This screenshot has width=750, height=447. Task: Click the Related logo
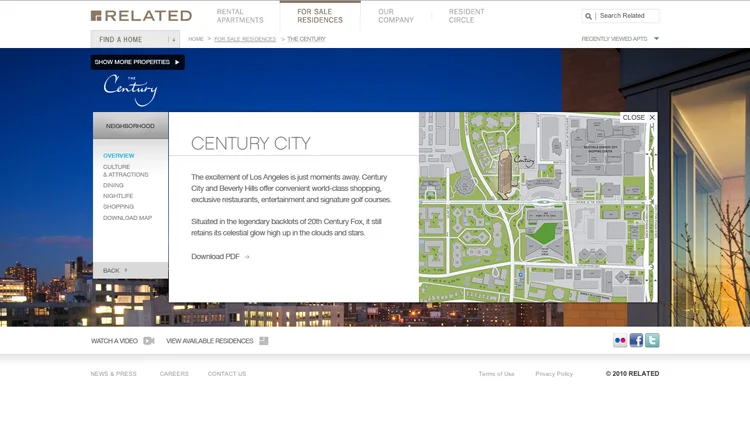tap(141, 16)
